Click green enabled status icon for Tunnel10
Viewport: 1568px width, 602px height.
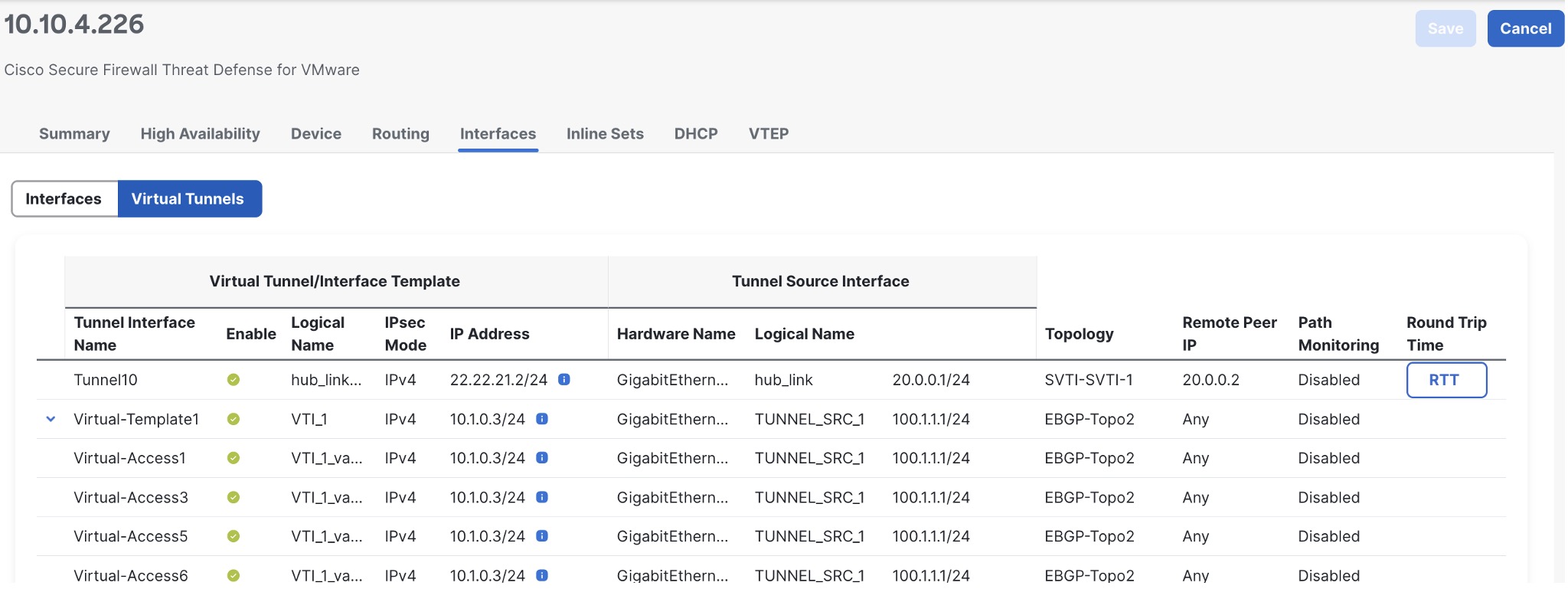tap(234, 380)
